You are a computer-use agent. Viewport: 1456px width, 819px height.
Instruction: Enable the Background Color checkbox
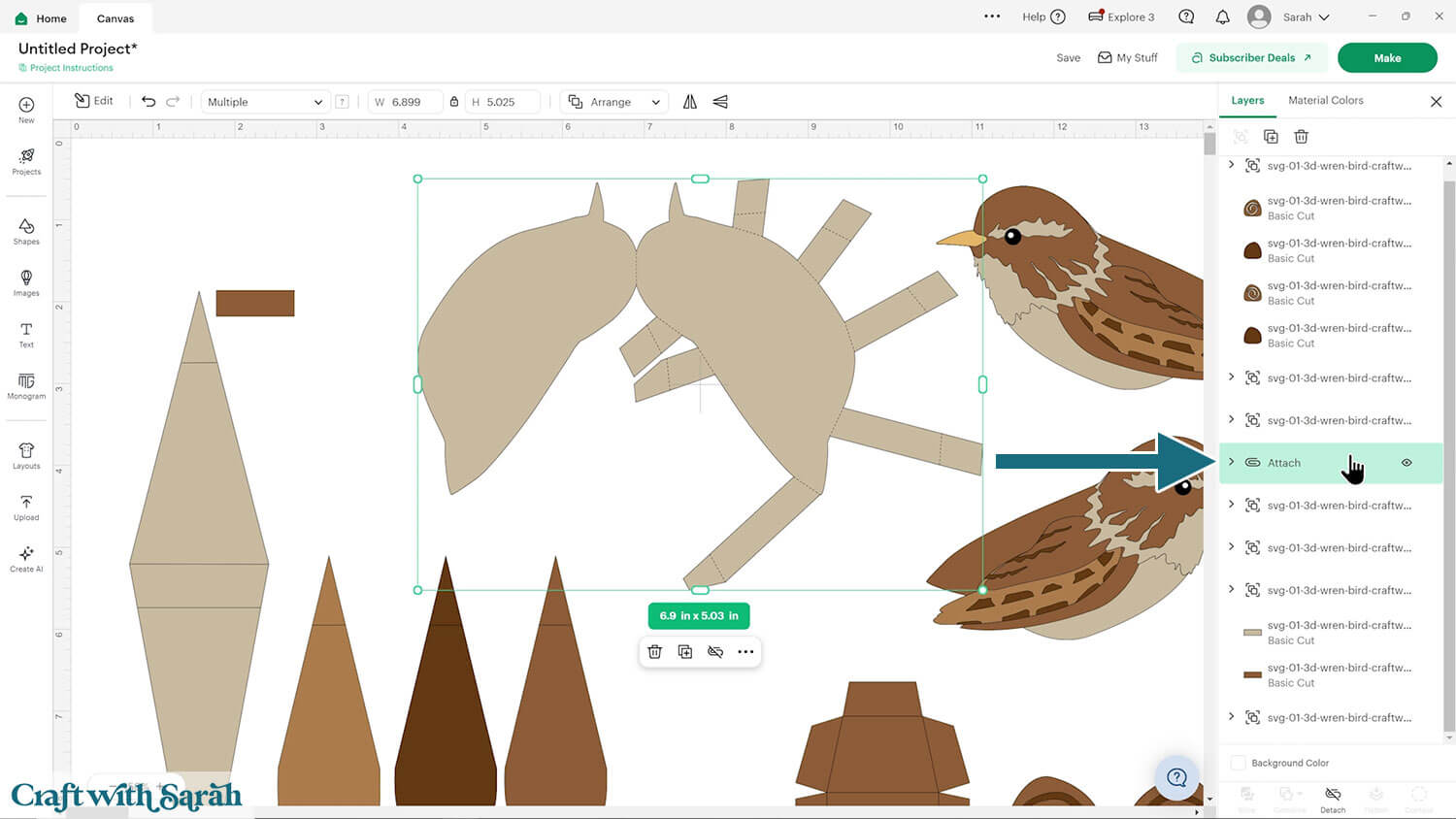click(x=1238, y=763)
